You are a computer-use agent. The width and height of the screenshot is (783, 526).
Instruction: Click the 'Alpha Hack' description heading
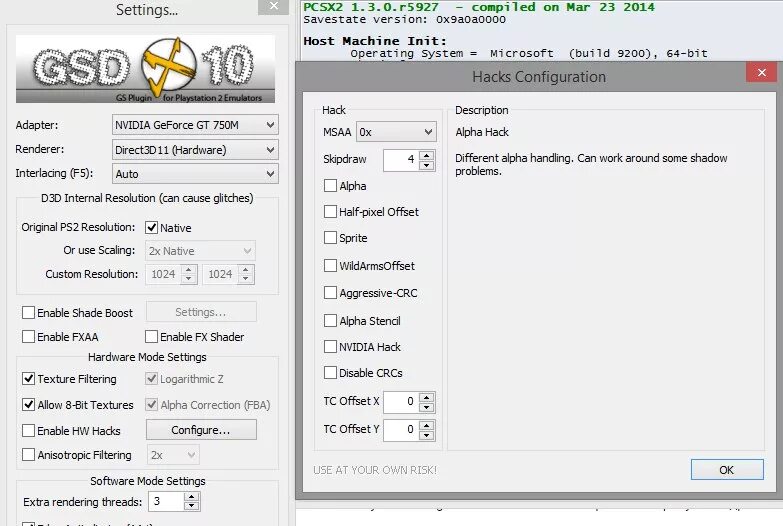[x=482, y=132]
